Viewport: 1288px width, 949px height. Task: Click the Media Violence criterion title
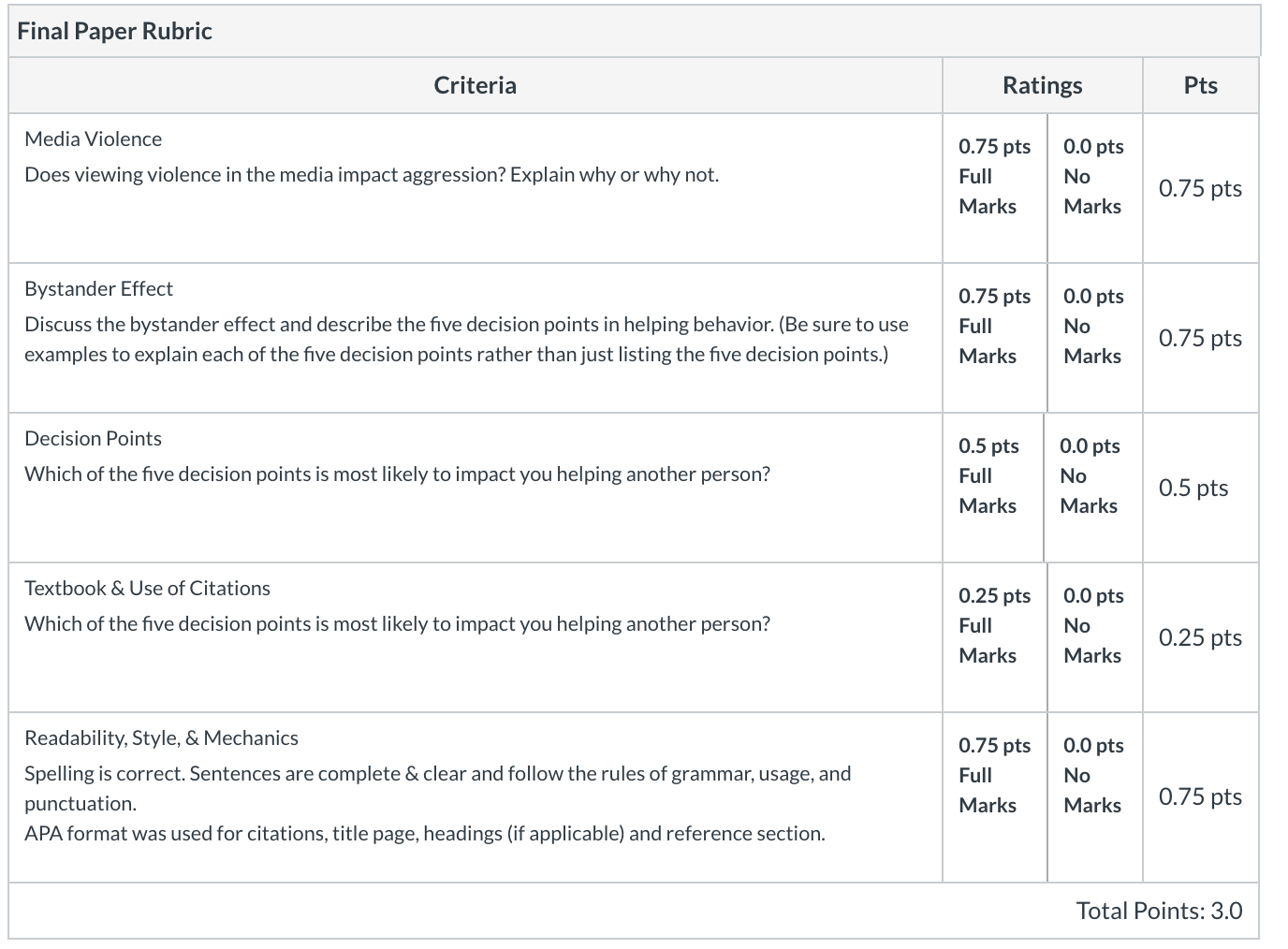click(x=93, y=139)
